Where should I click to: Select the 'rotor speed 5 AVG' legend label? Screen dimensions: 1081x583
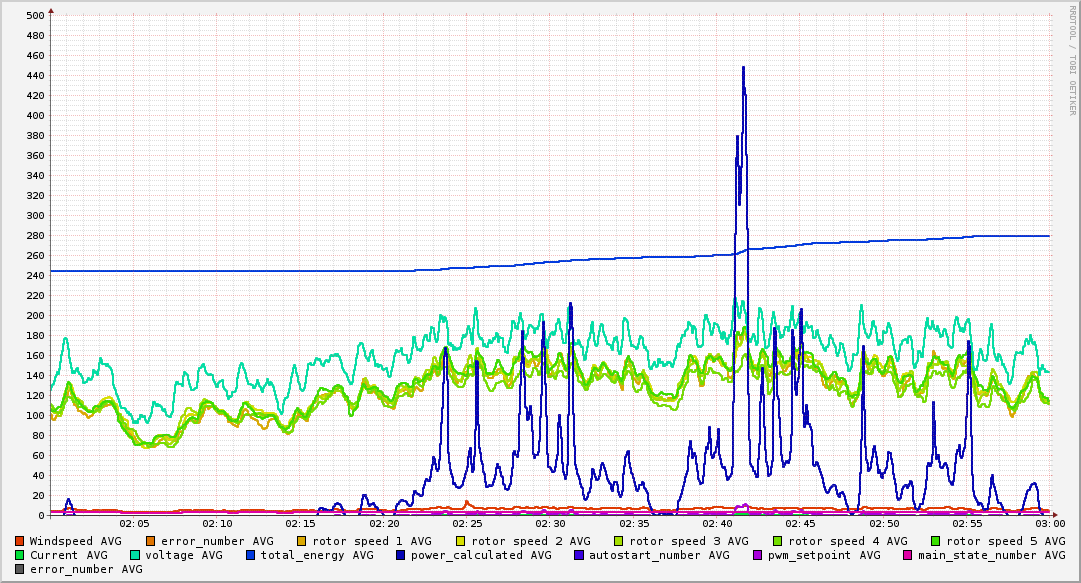[1006, 542]
